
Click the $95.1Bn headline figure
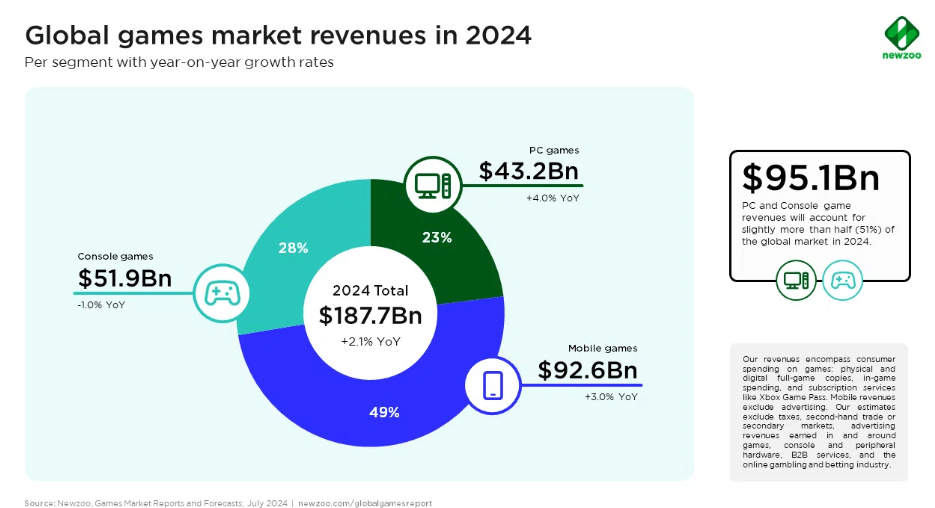[x=811, y=178]
